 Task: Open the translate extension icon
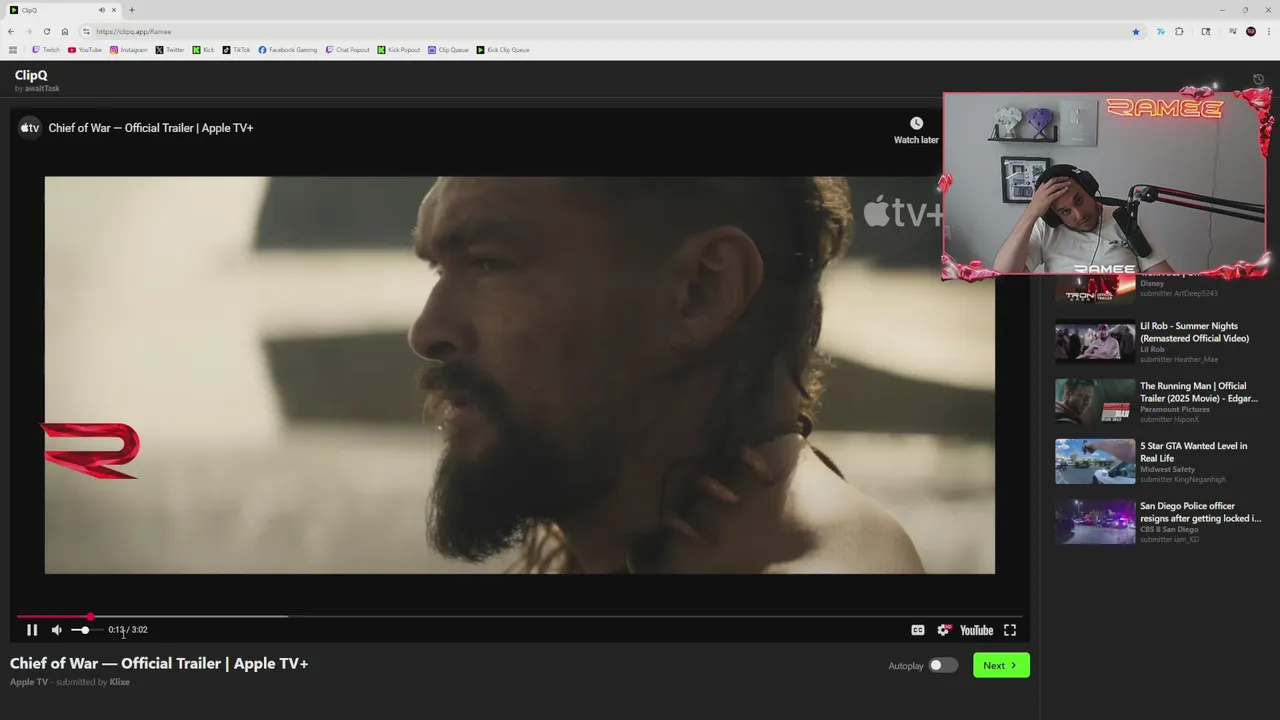point(1161,31)
